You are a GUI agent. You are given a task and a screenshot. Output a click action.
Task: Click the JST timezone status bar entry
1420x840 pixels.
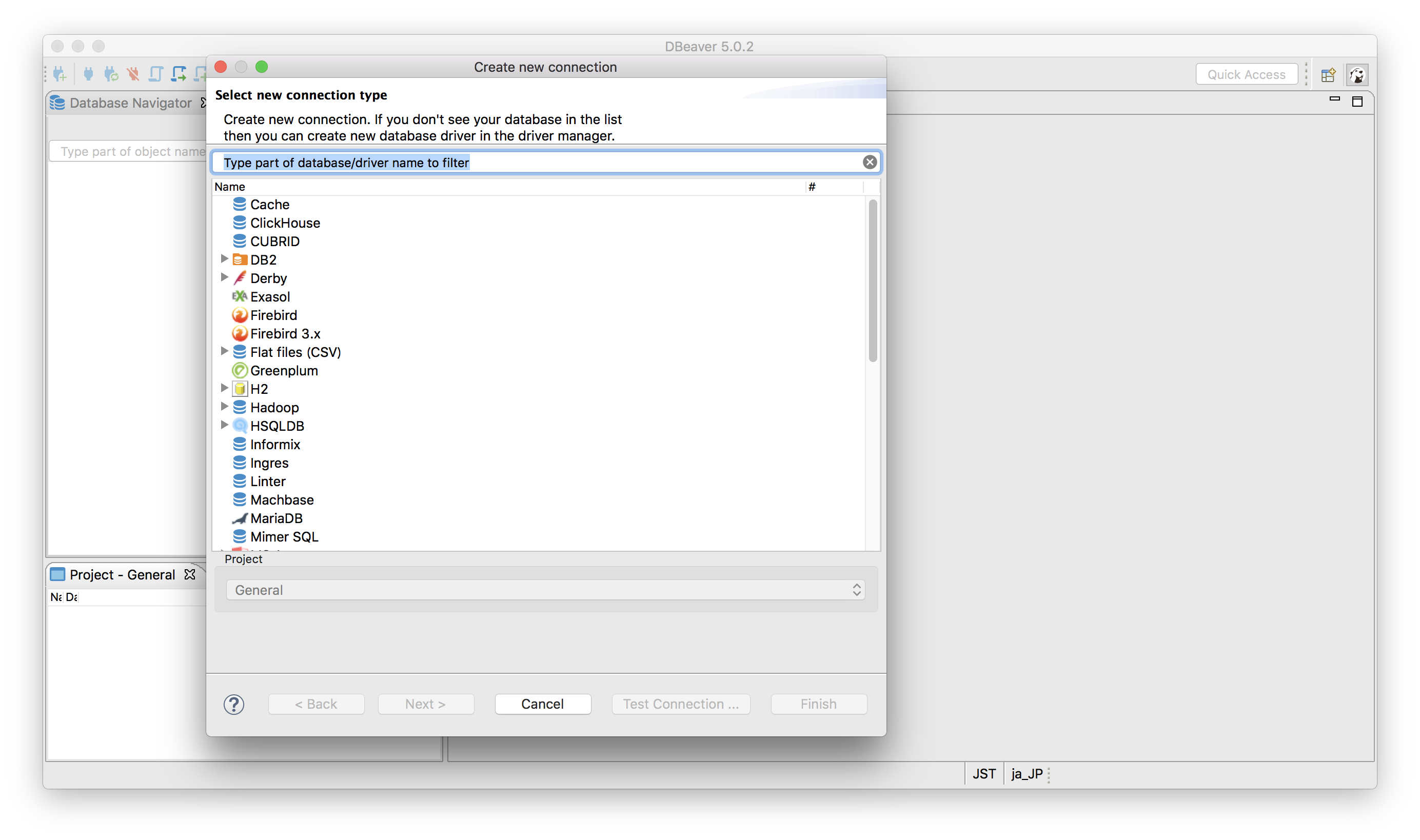(x=983, y=774)
